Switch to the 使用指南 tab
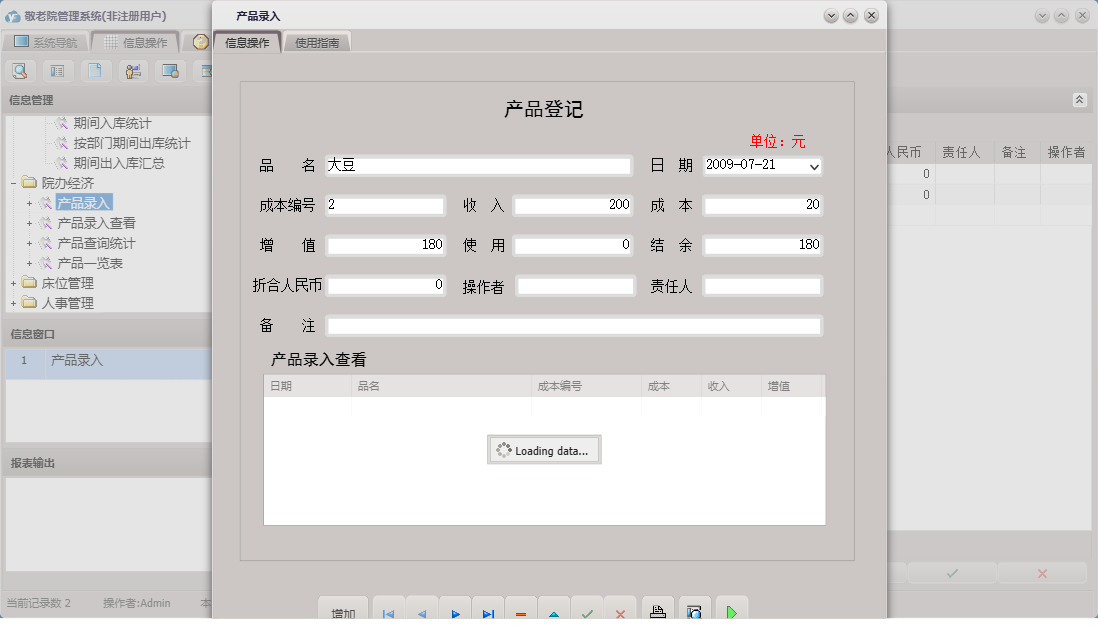The height and width of the screenshot is (635, 1098). [x=317, y=42]
